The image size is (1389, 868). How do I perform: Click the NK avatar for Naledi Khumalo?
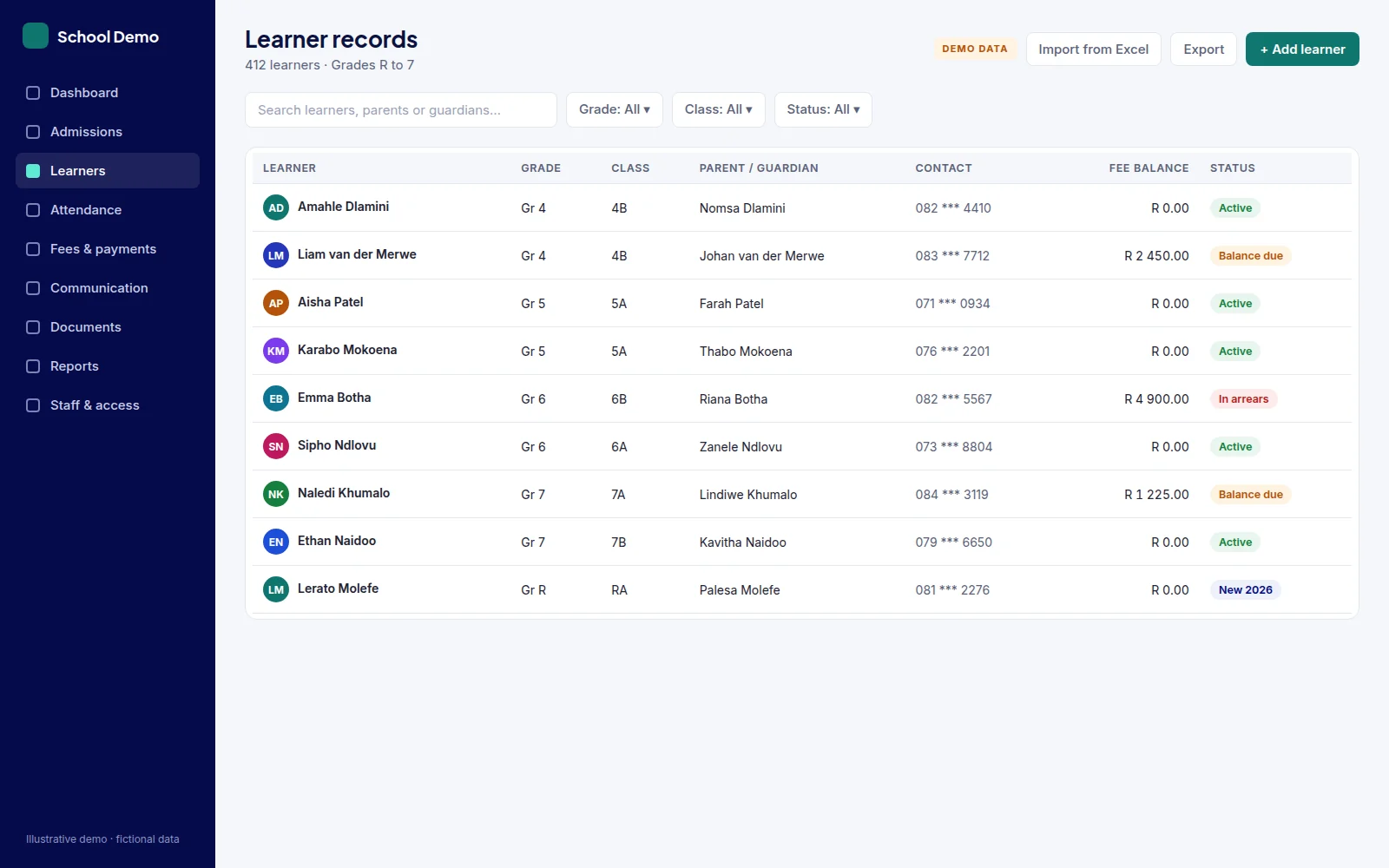[276, 494]
